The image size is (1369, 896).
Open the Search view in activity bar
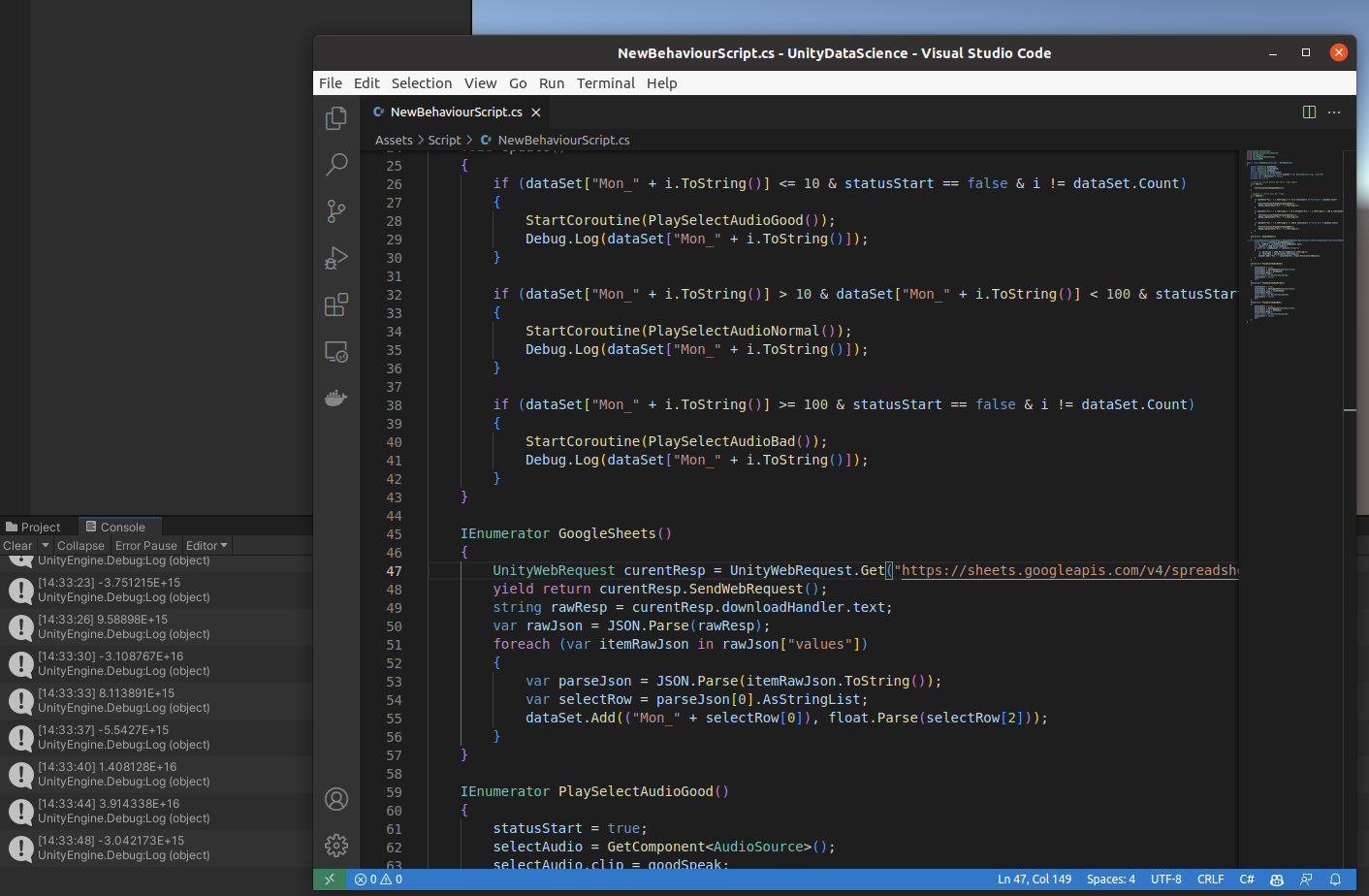(x=336, y=164)
